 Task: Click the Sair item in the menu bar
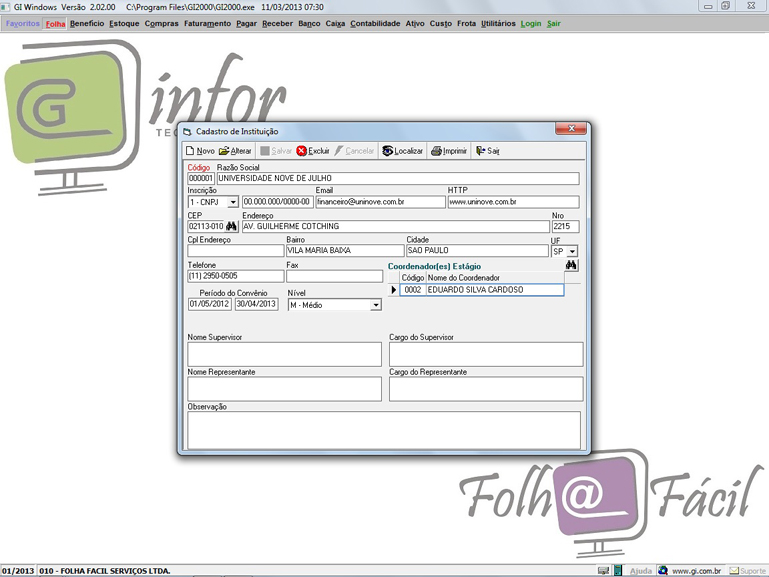(x=554, y=24)
